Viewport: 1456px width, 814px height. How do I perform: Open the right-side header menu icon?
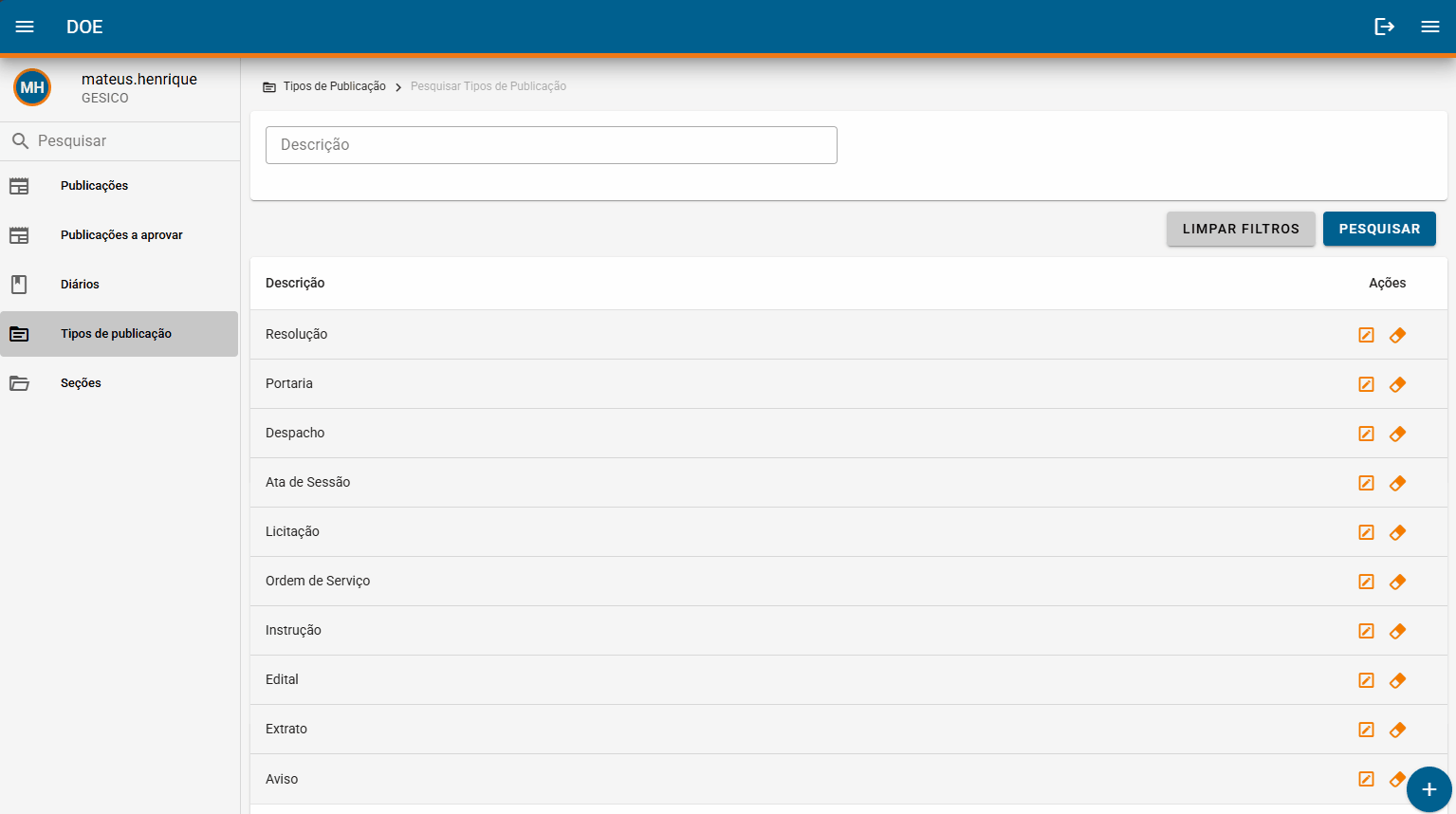click(1430, 27)
